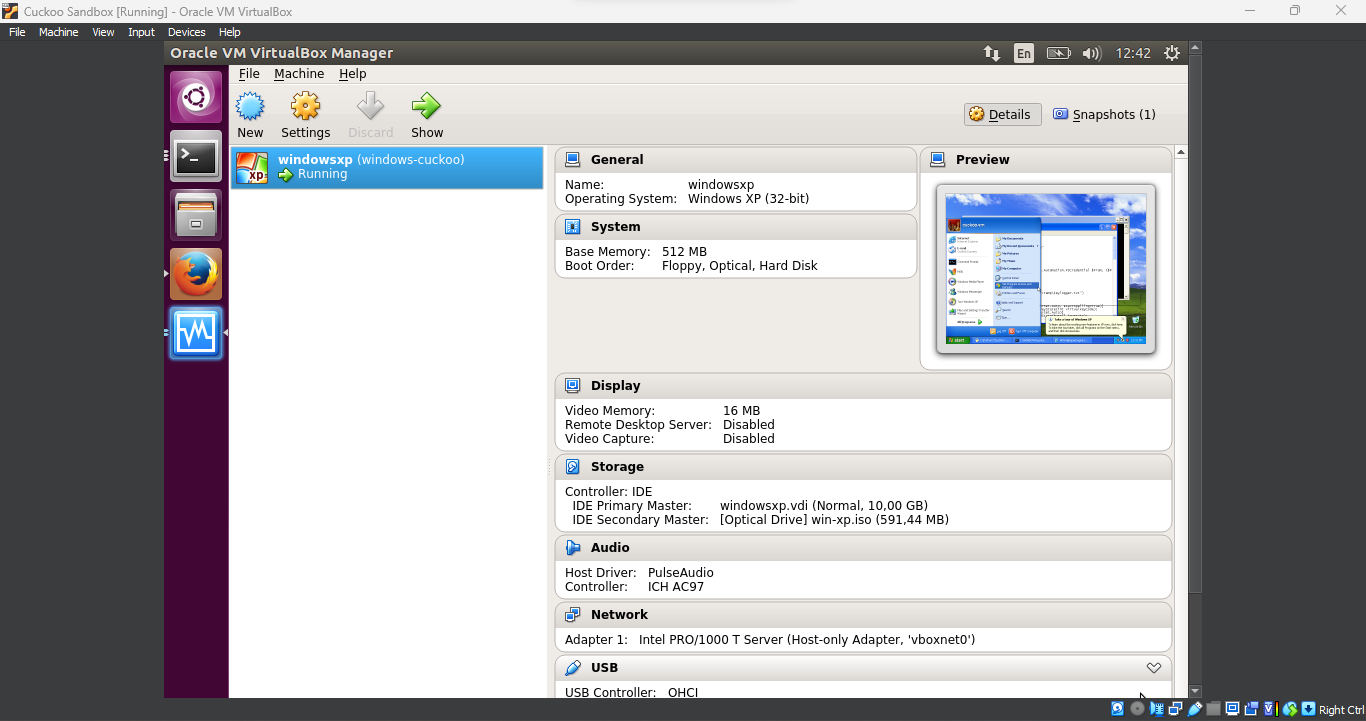Click the shared folders status bar icon
Viewport: 1366px width, 721px height.
pyautogui.click(x=1214, y=709)
